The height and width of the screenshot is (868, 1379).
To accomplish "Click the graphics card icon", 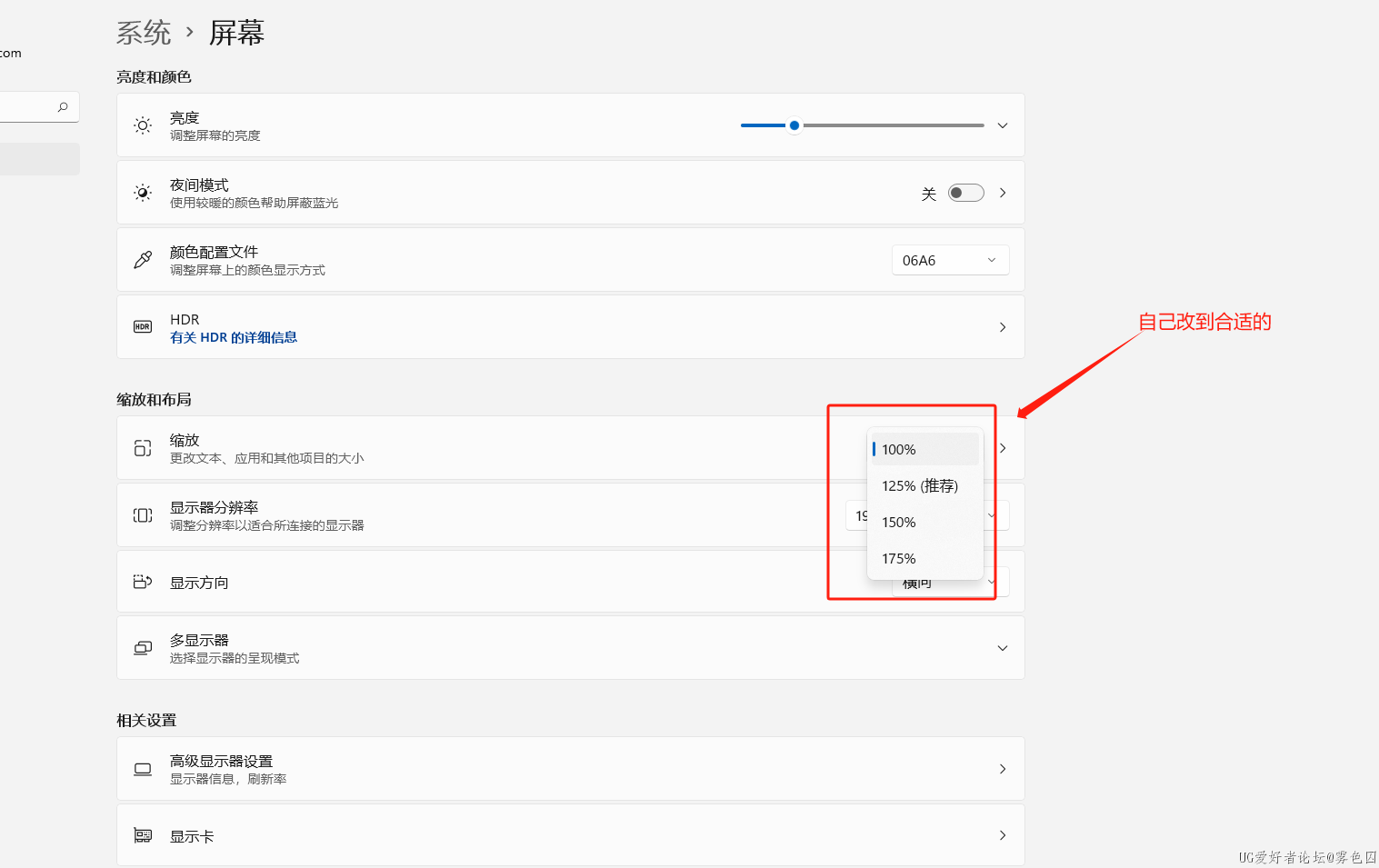I will [x=143, y=835].
